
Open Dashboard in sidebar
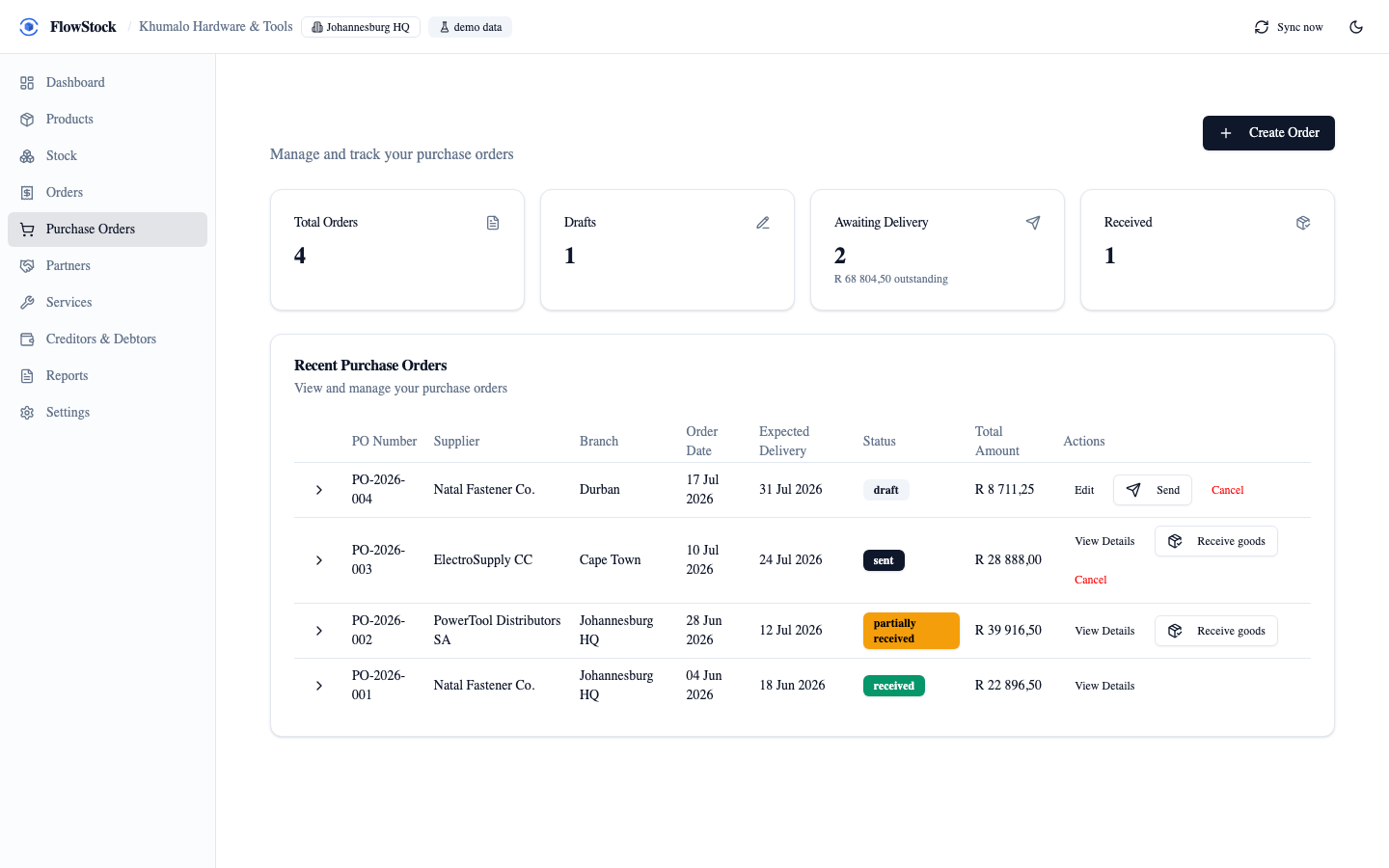107,83
